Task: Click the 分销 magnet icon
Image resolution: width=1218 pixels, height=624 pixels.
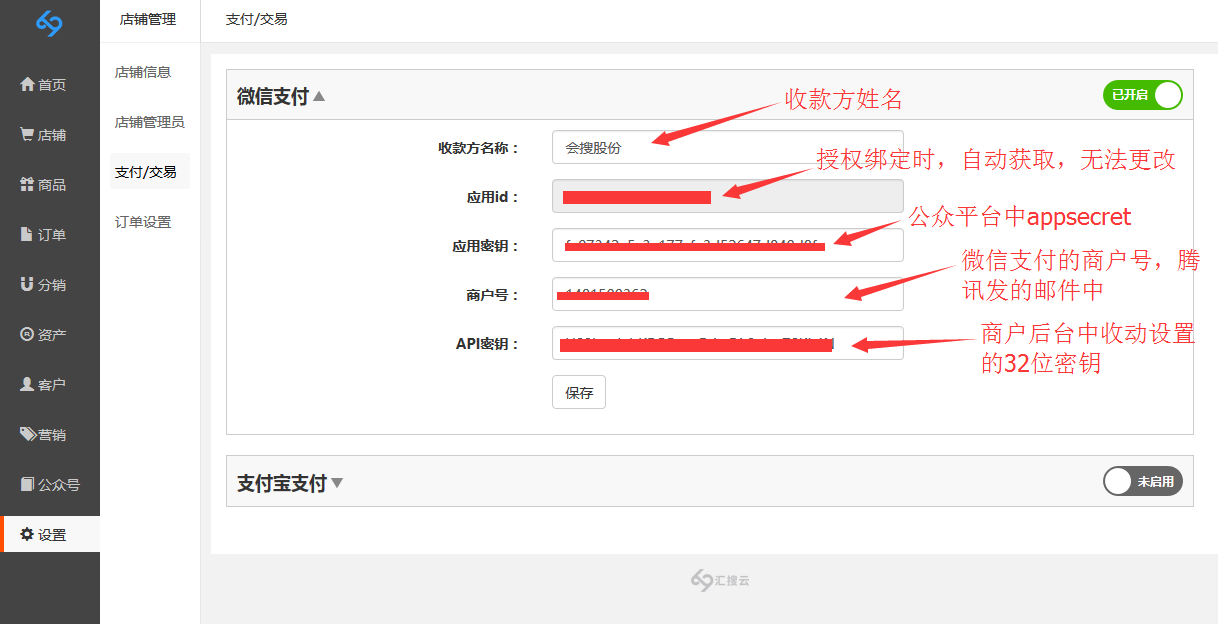Action: point(27,285)
